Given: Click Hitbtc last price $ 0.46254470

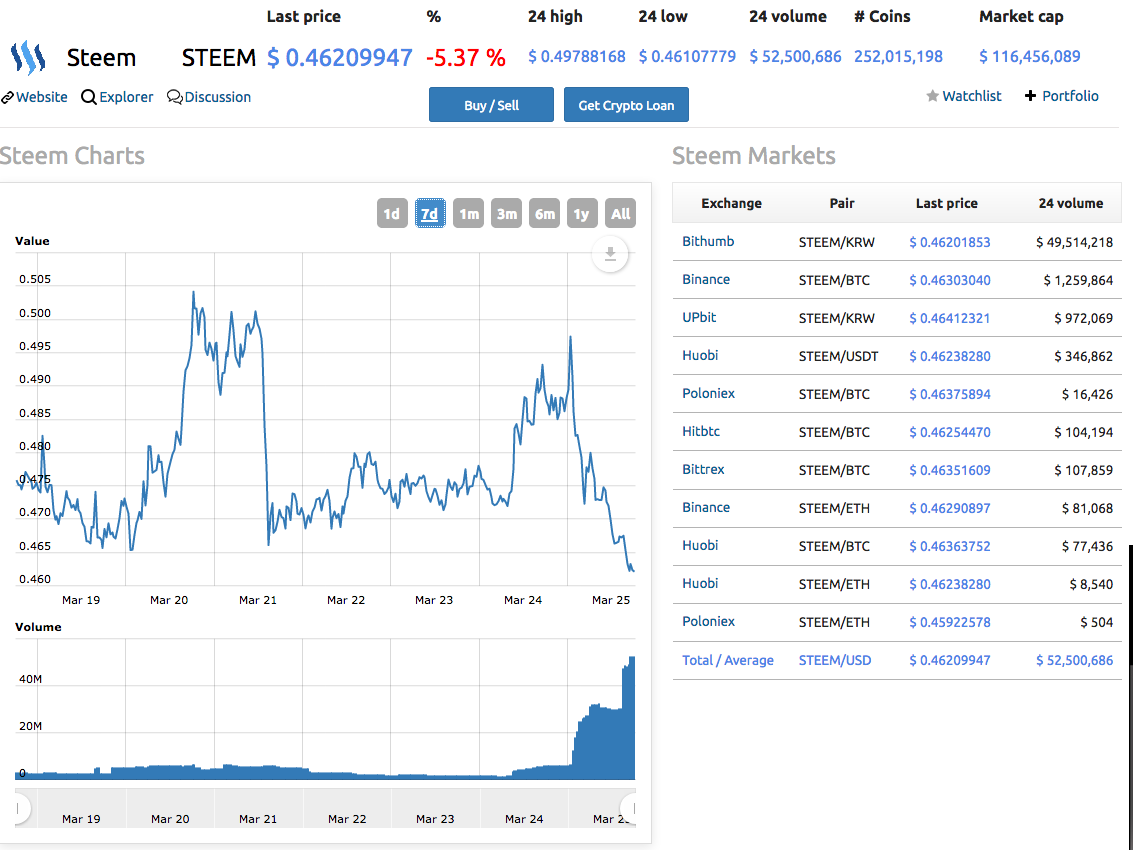Looking at the screenshot, I should pos(949,432).
